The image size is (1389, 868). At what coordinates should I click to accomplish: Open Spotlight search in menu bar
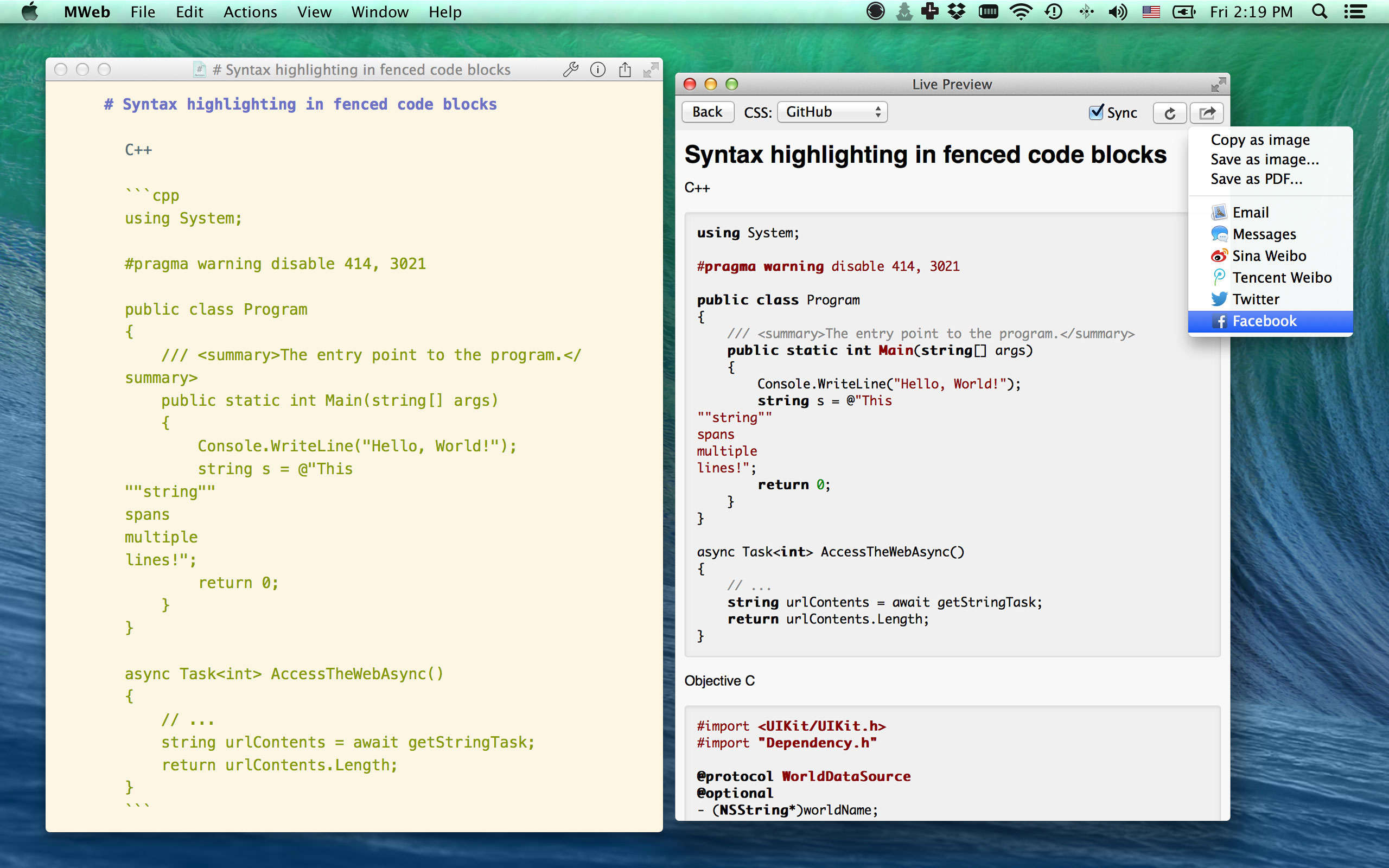click(x=1319, y=11)
